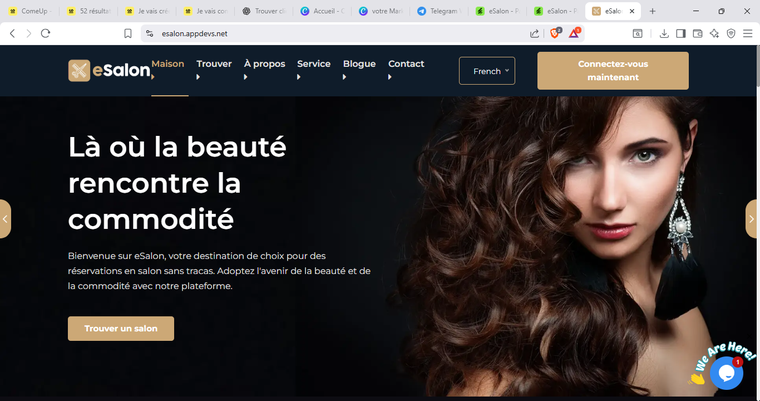
Task: Open the Contact navigation item
Action: coord(406,64)
